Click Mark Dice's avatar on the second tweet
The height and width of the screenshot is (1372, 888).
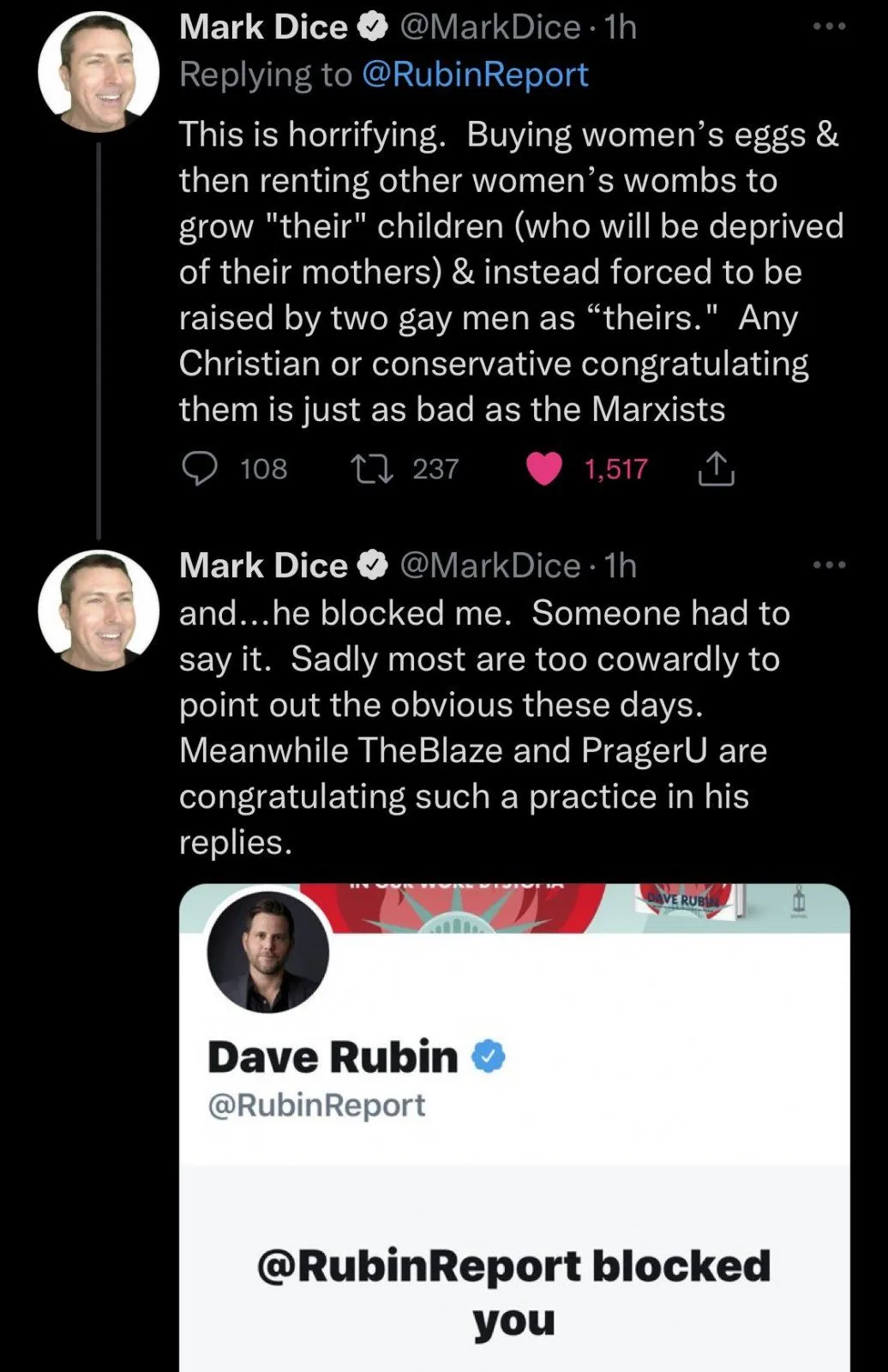(x=99, y=610)
